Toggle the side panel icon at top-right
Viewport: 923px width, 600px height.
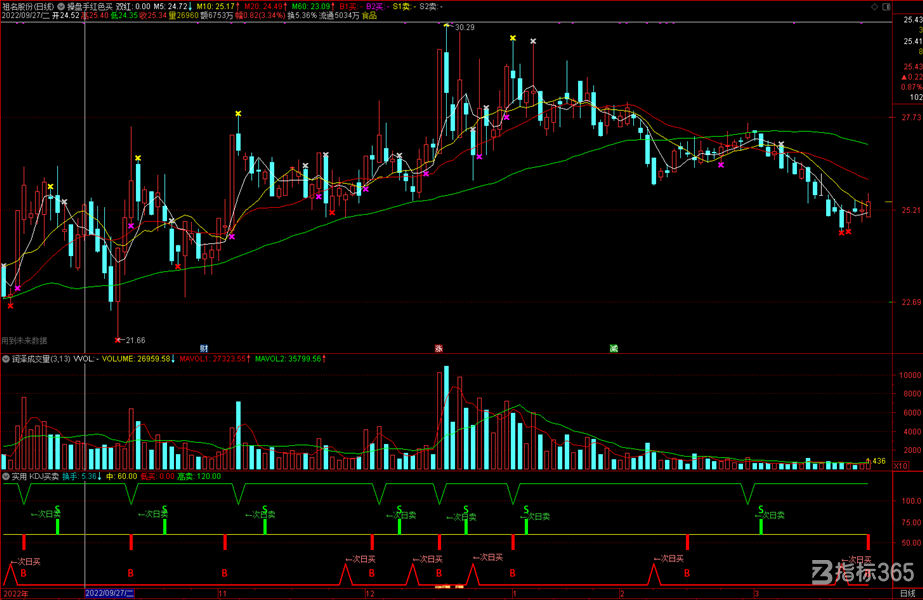[x=887, y=6]
